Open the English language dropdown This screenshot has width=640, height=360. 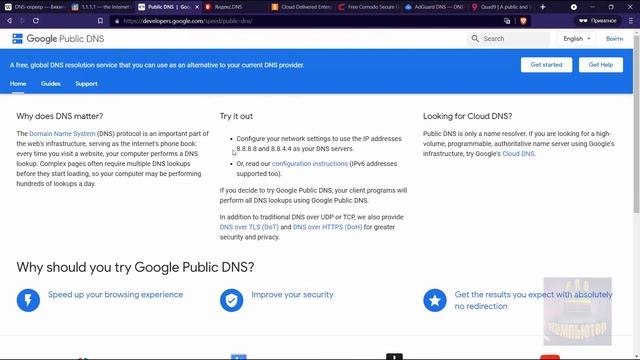576,39
